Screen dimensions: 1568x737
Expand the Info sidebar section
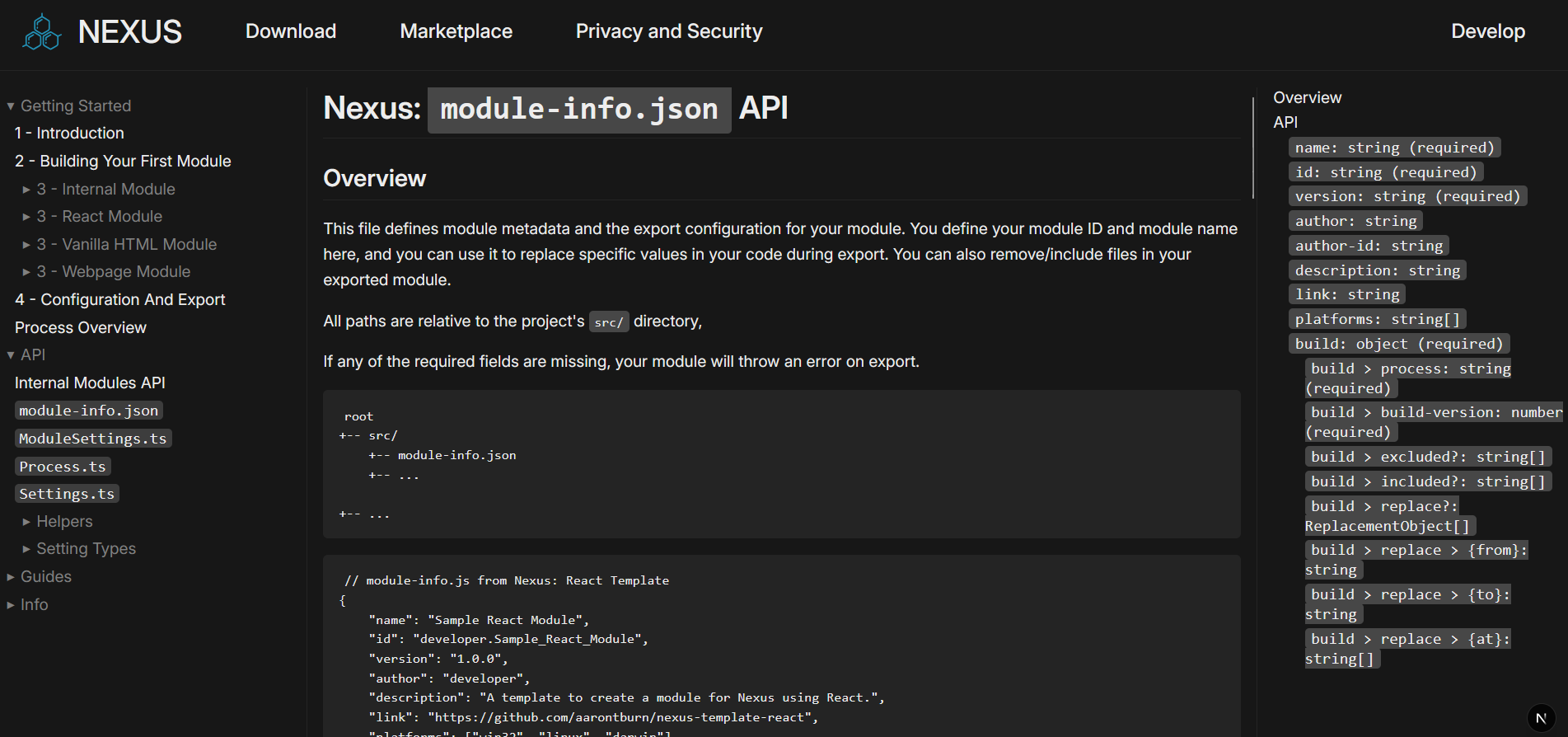pos(11,605)
